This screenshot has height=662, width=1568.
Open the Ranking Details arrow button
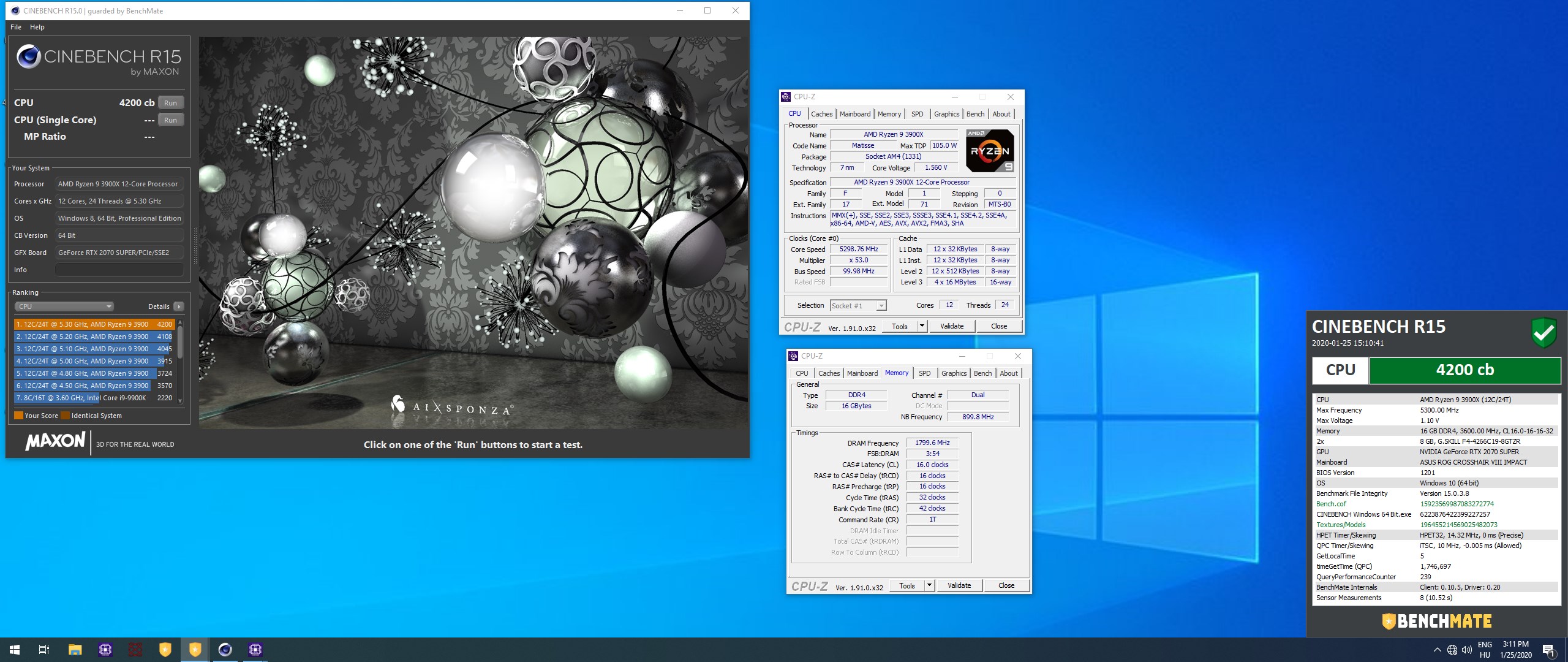point(178,306)
